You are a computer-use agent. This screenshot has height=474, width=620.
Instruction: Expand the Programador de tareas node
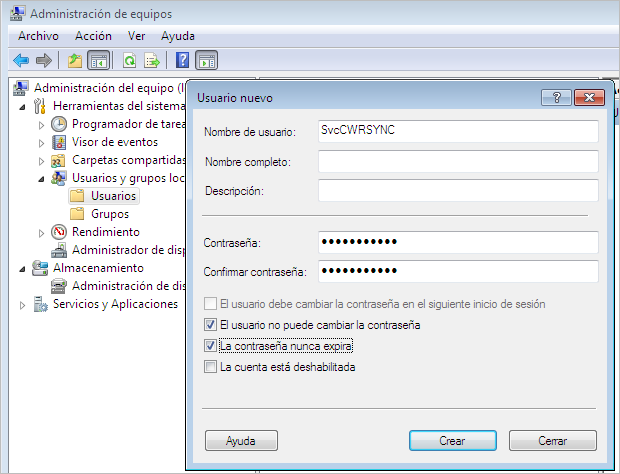coord(41,124)
